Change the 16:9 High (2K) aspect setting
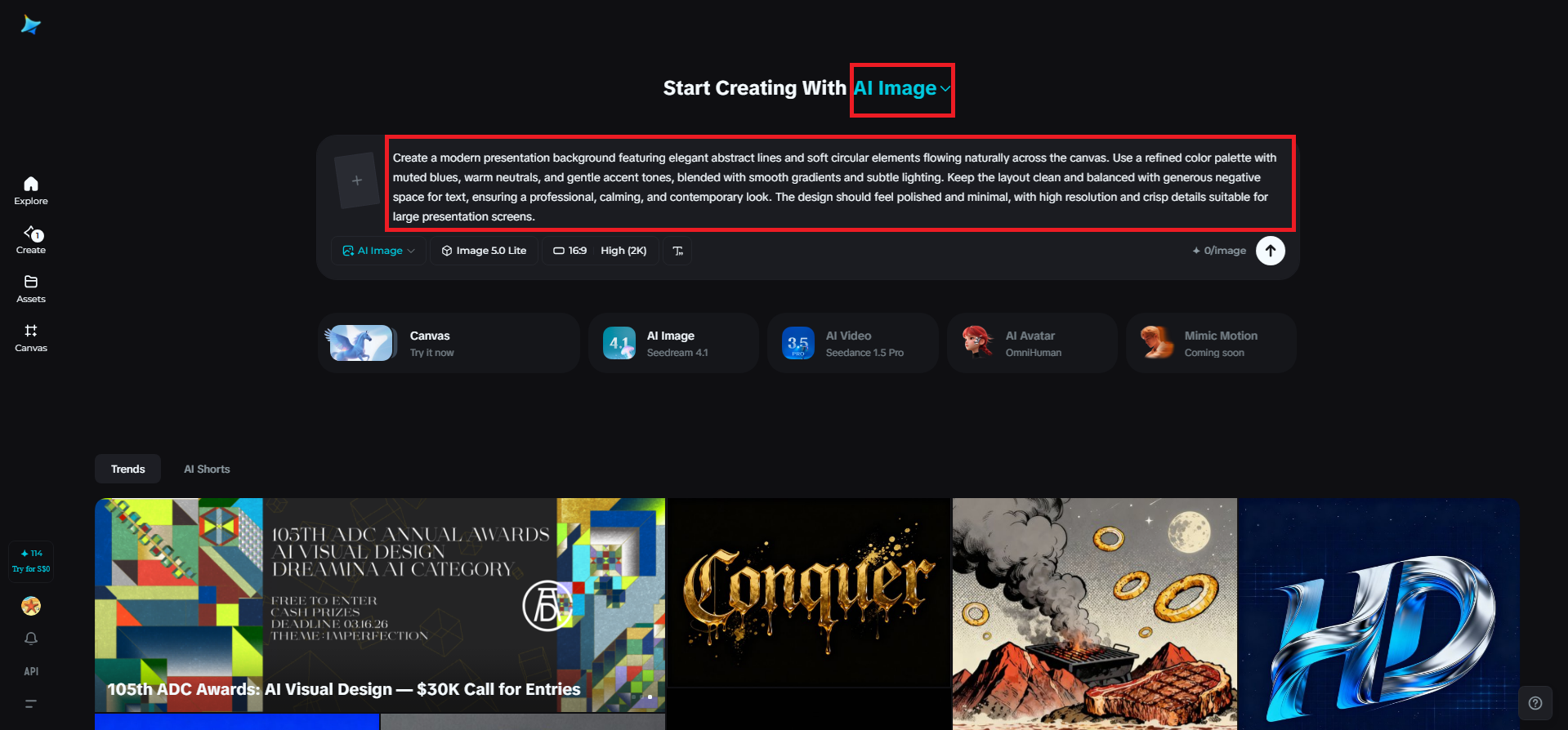 pyautogui.click(x=601, y=251)
